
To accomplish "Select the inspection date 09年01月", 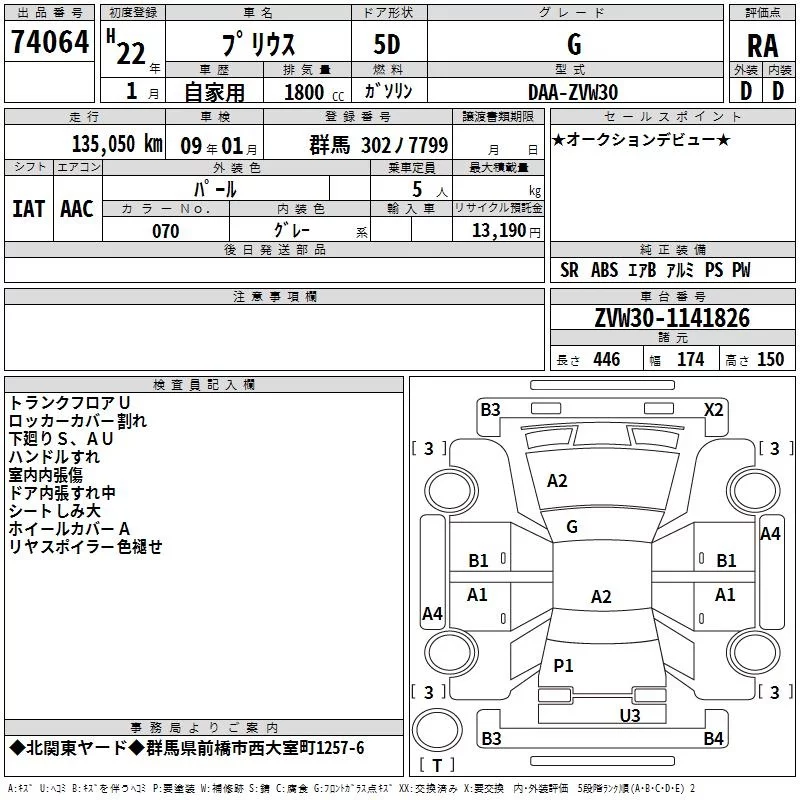I will [x=219, y=146].
